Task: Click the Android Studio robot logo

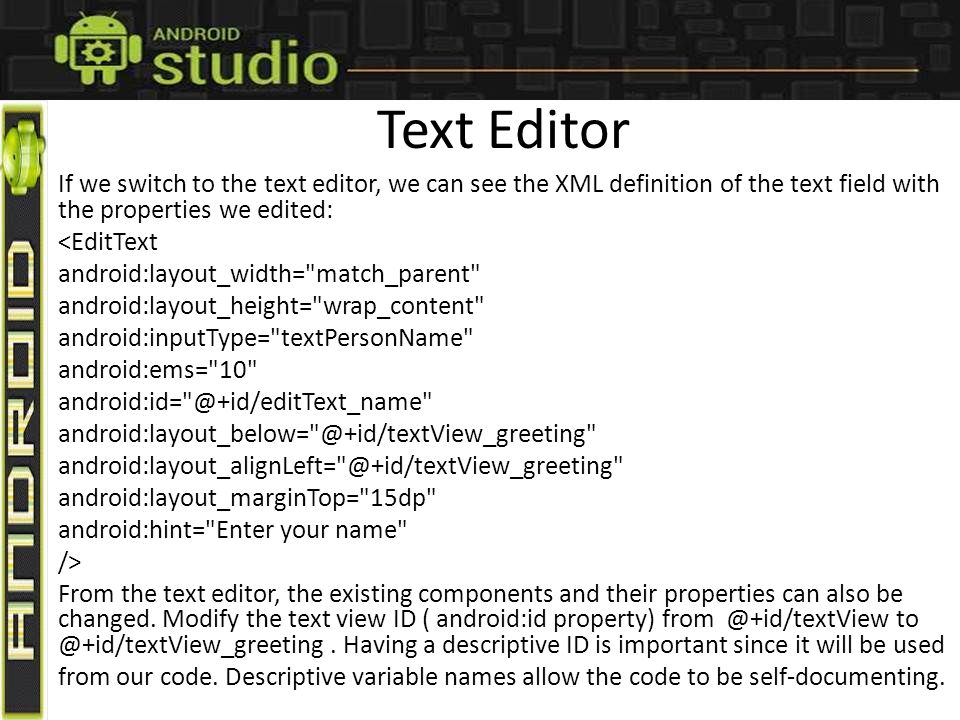Action: (x=98, y=49)
